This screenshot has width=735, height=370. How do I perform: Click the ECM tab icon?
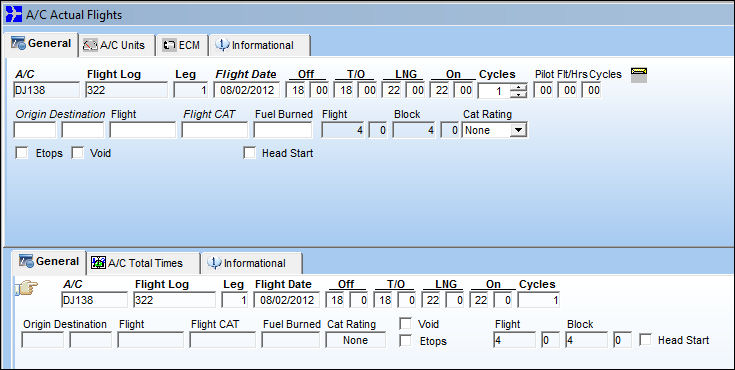[169, 45]
